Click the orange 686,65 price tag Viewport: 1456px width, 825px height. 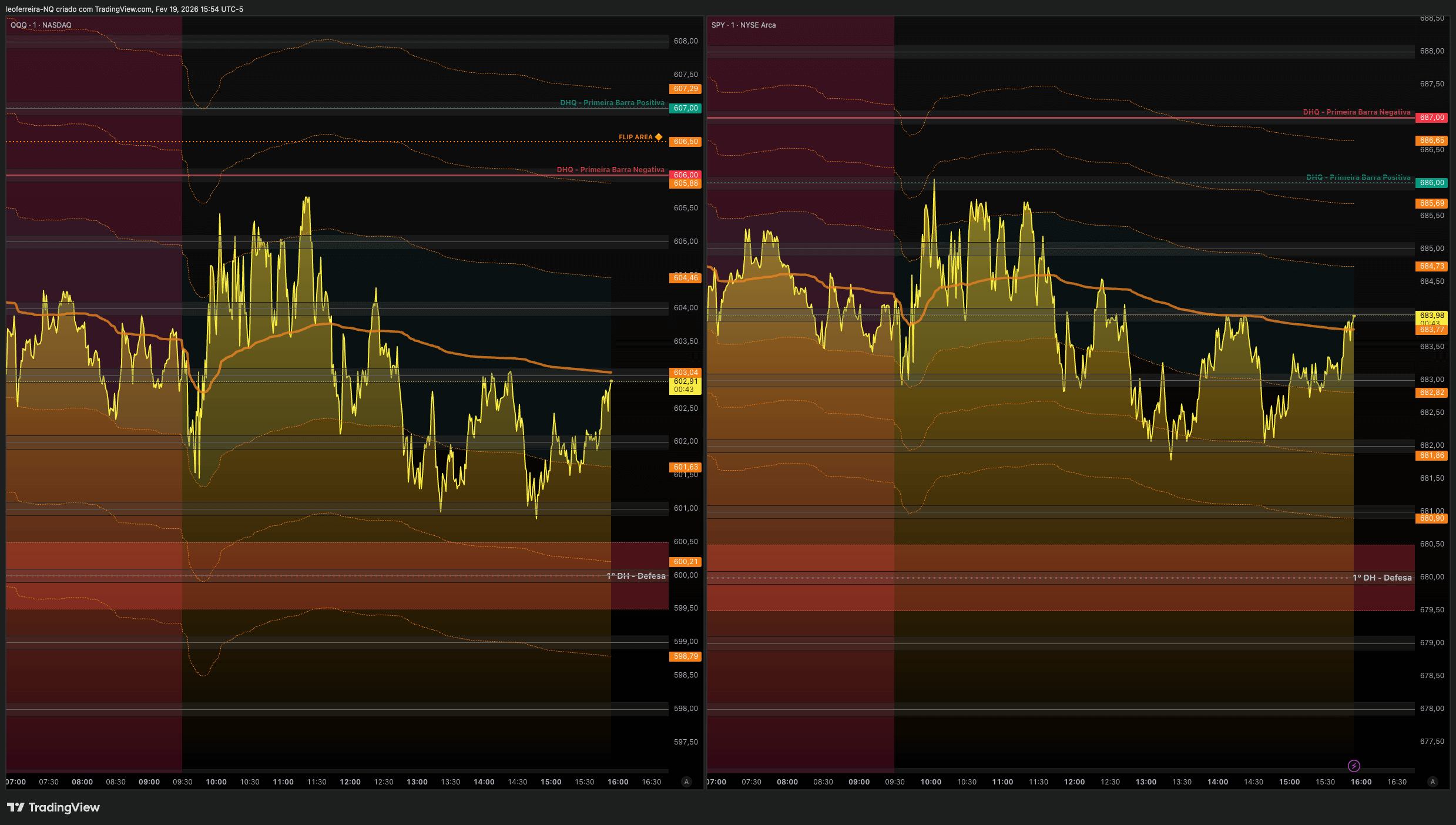tap(1432, 140)
